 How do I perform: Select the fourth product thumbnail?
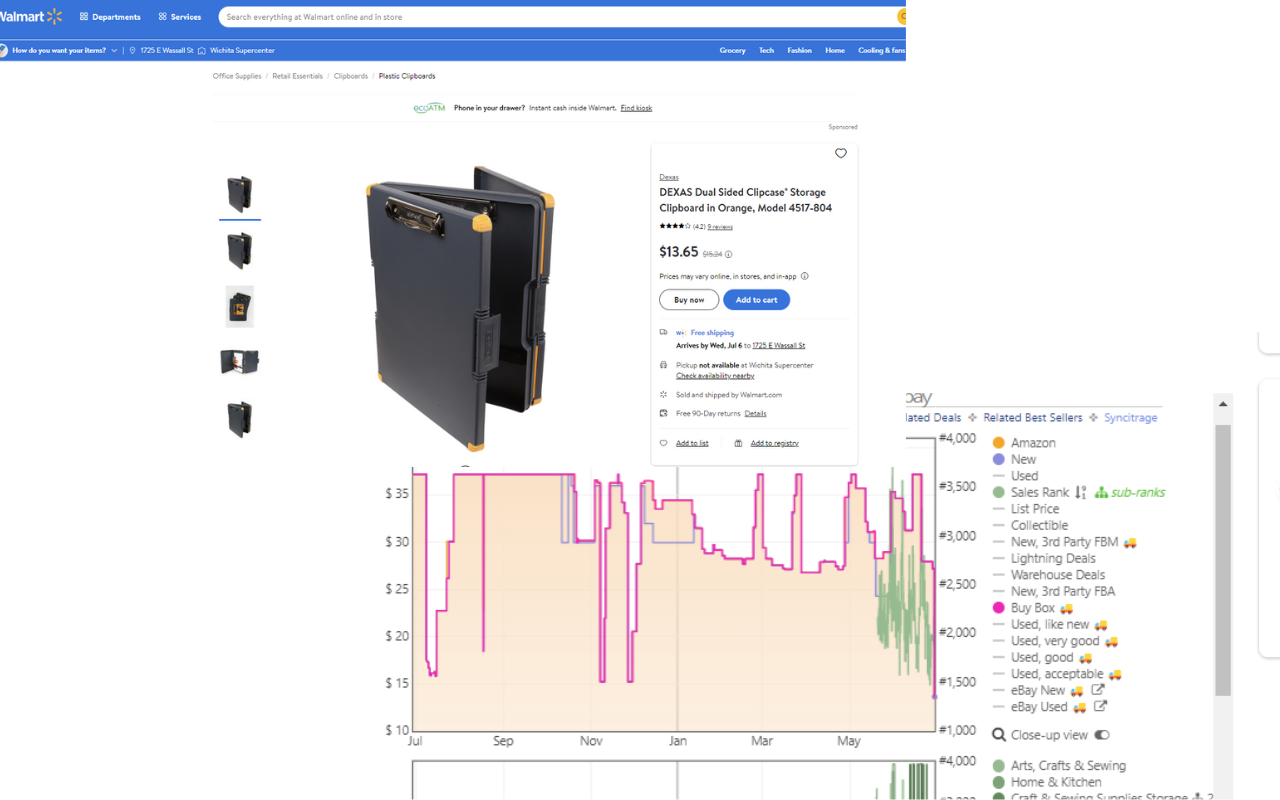[240, 362]
